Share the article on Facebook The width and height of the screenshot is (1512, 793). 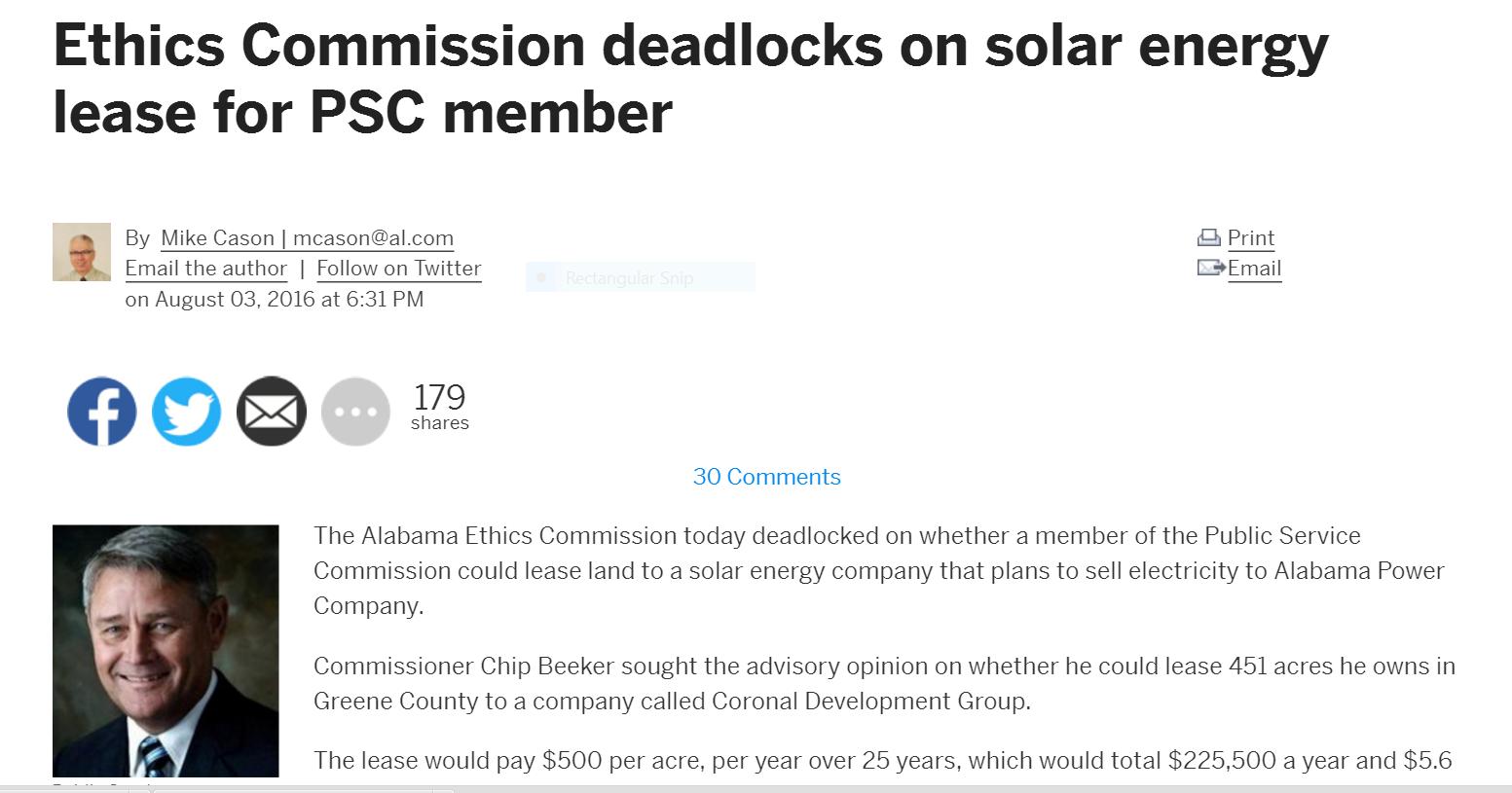102,412
